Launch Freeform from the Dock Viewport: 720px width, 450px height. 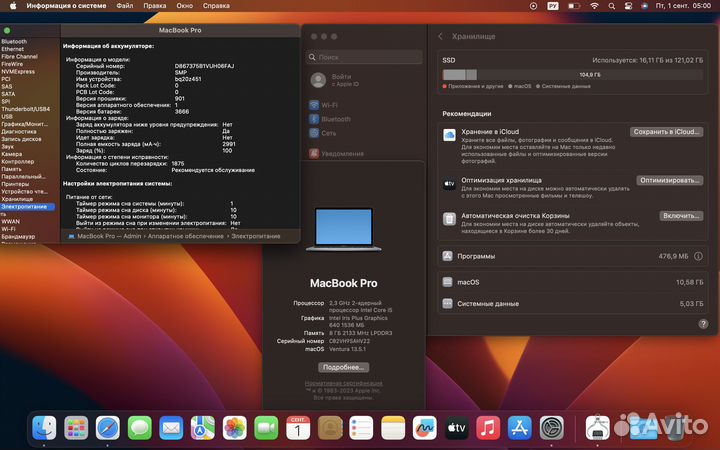(x=425, y=428)
